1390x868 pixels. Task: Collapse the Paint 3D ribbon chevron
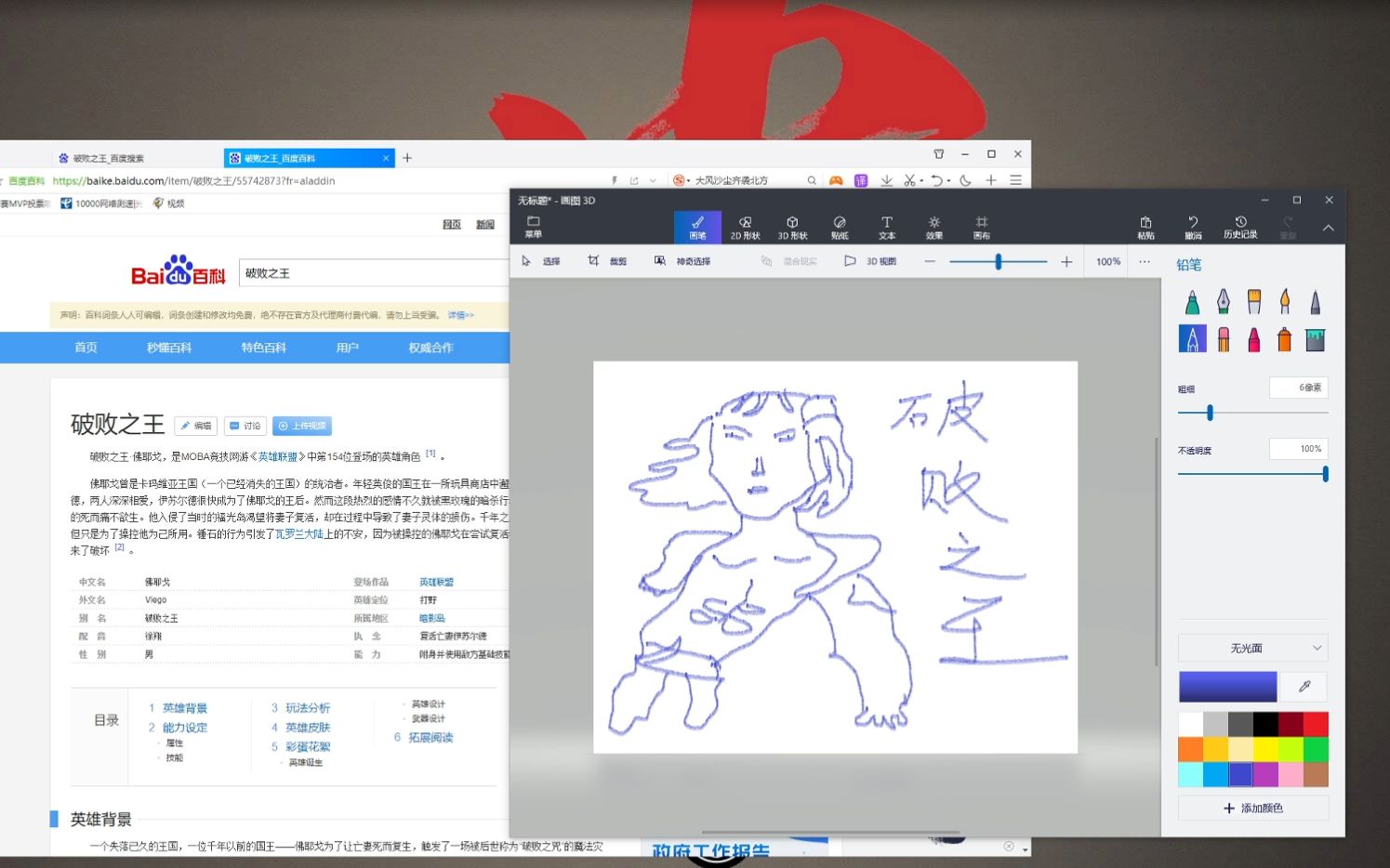1328,228
